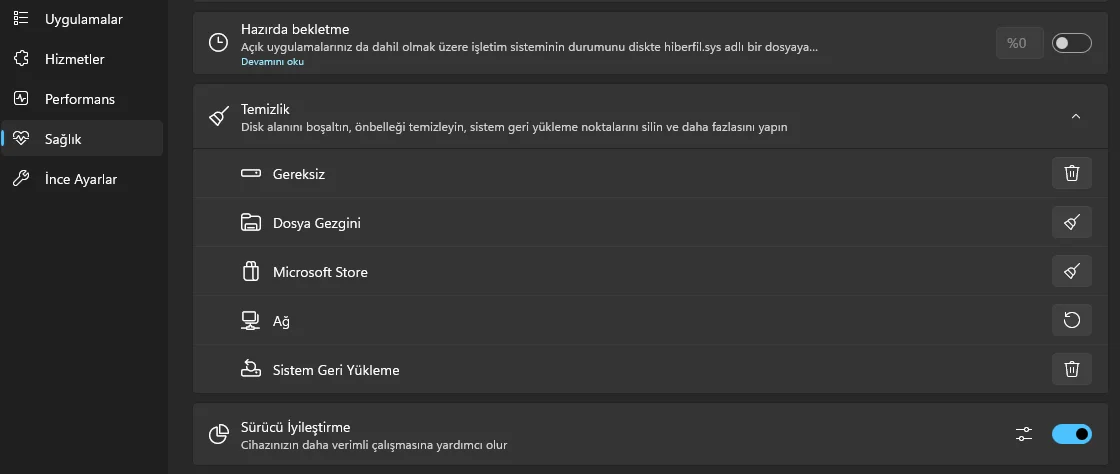Screen dimensions: 1120x474
Task: Click the Hazırda bekletme clock icon
Action: (x=218, y=43)
